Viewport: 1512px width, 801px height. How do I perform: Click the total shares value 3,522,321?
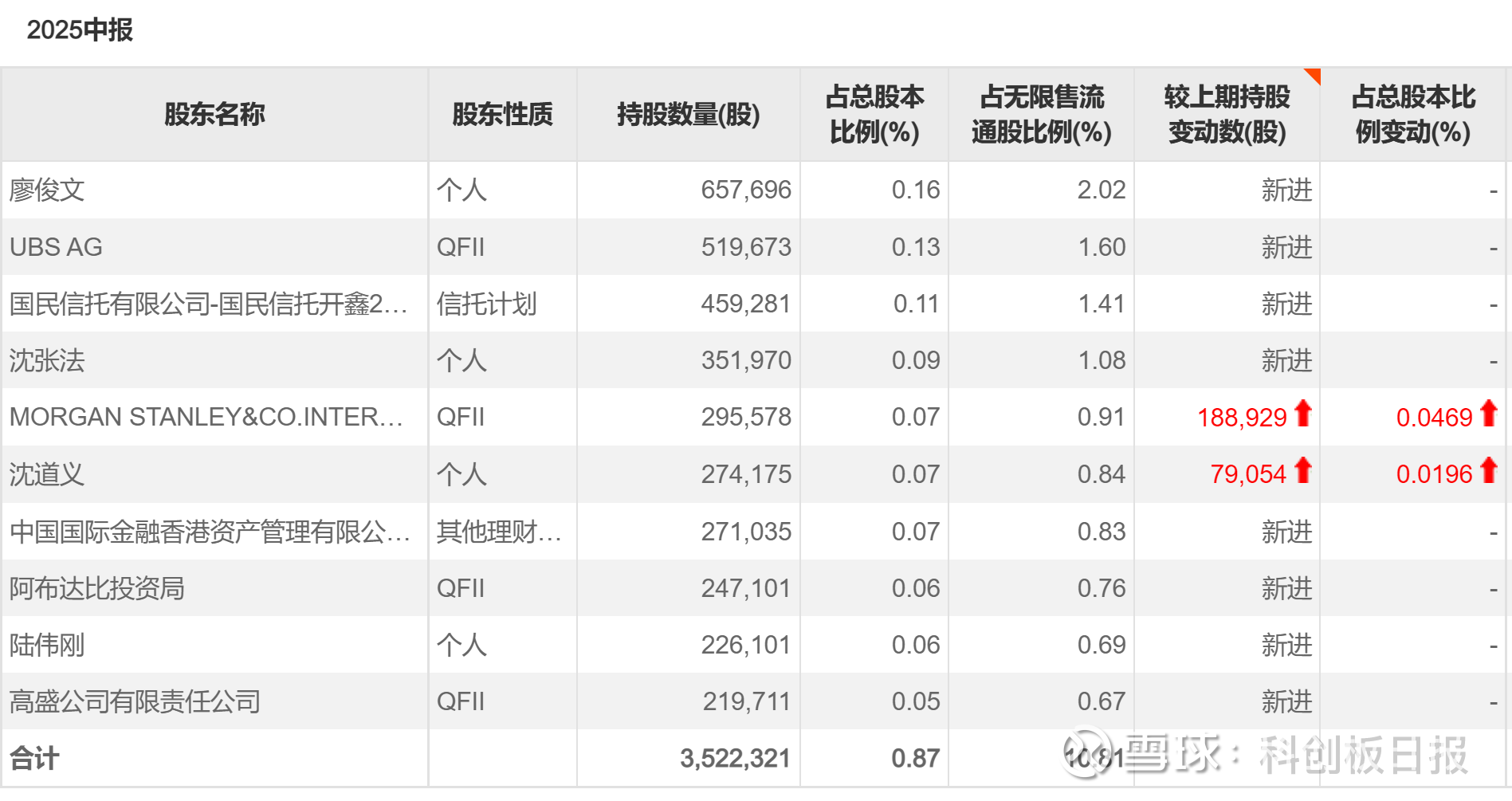[734, 758]
